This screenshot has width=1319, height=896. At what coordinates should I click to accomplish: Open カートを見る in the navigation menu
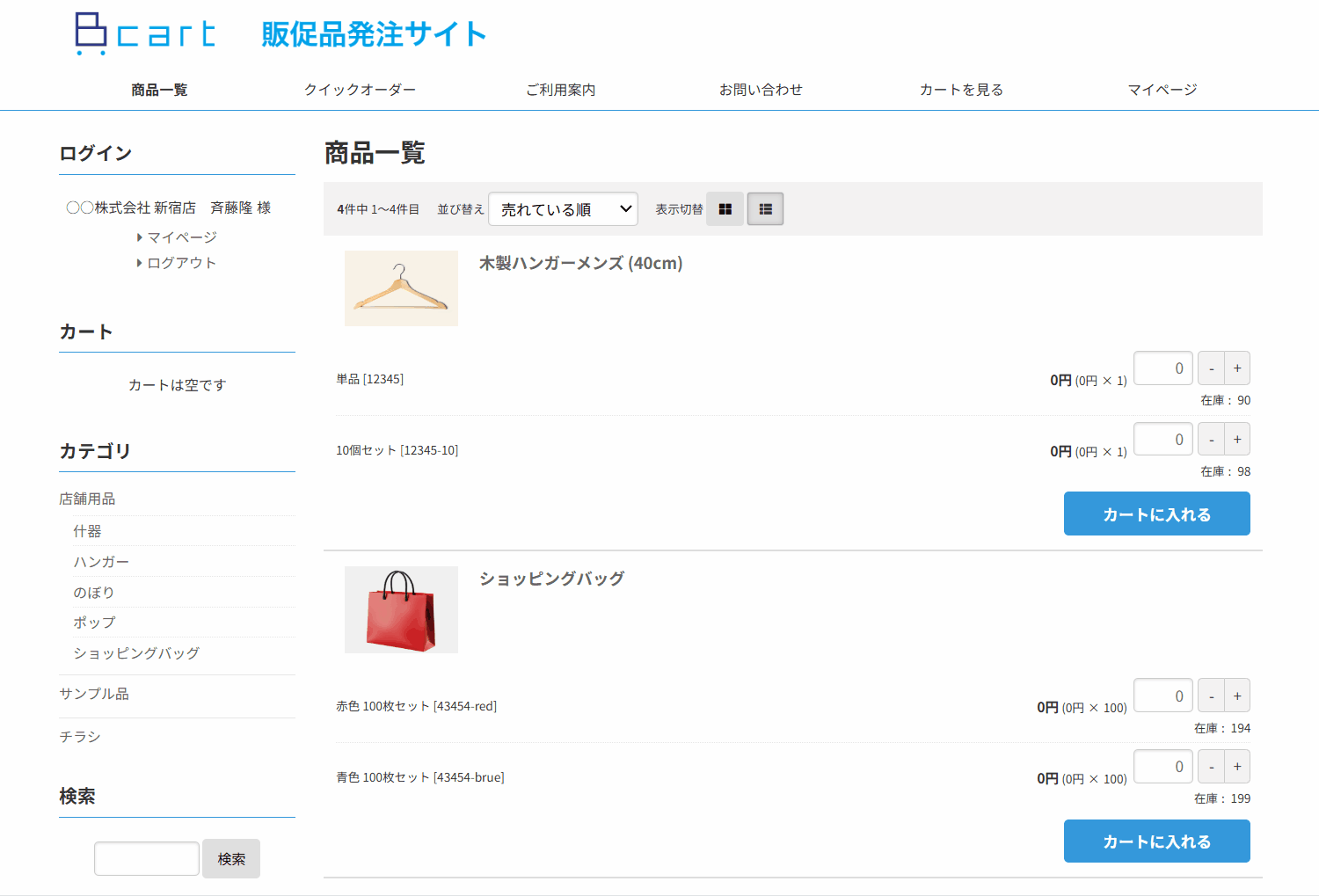[961, 90]
